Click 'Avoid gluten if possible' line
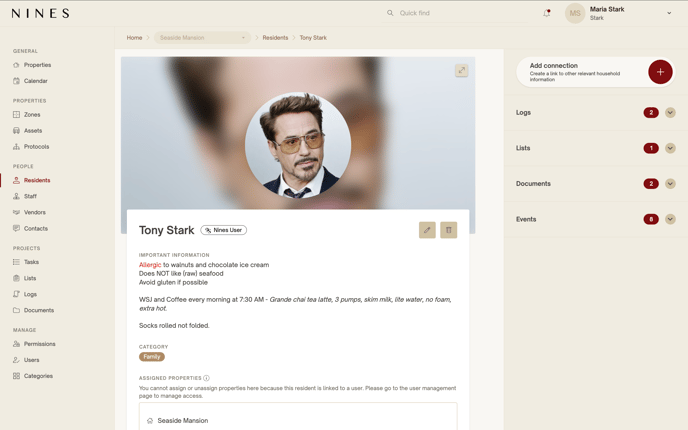 [x=173, y=282]
